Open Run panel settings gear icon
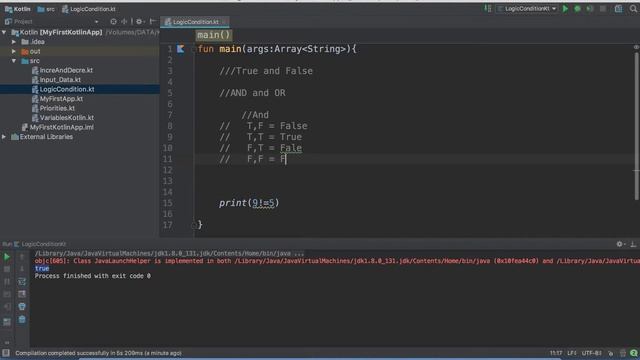This screenshot has height=360, width=640. [x=620, y=244]
